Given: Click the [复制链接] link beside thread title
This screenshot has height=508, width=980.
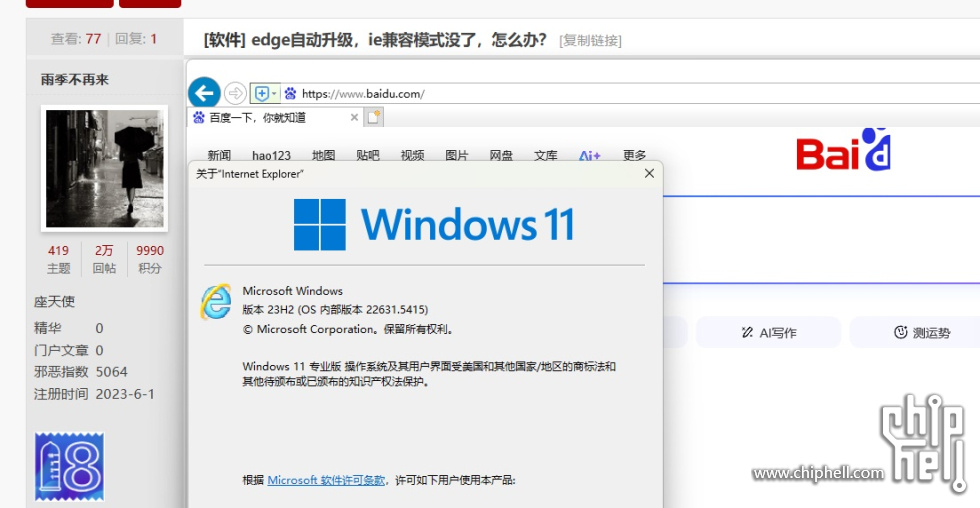Looking at the screenshot, I should tap(590, 41).
